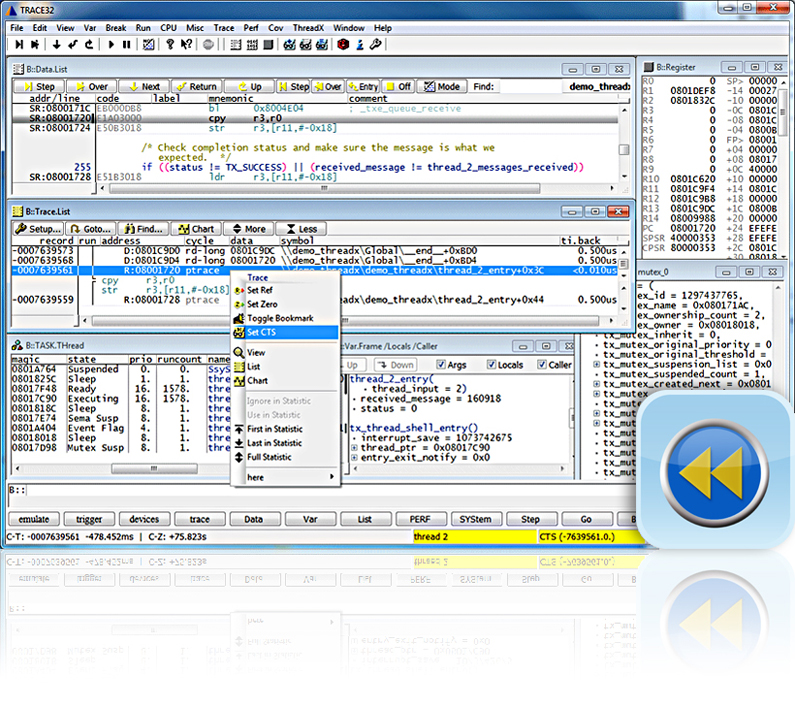Viewport: 795px width, 707px height.
Task: Open the Perf menu
Action: (x=250, y=28)
